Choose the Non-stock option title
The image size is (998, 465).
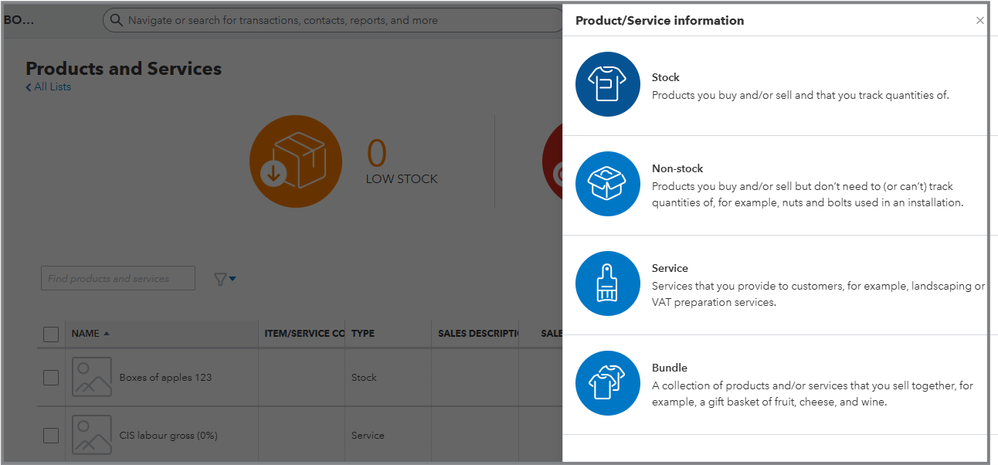pyautogui.click(x=677, y=169)
